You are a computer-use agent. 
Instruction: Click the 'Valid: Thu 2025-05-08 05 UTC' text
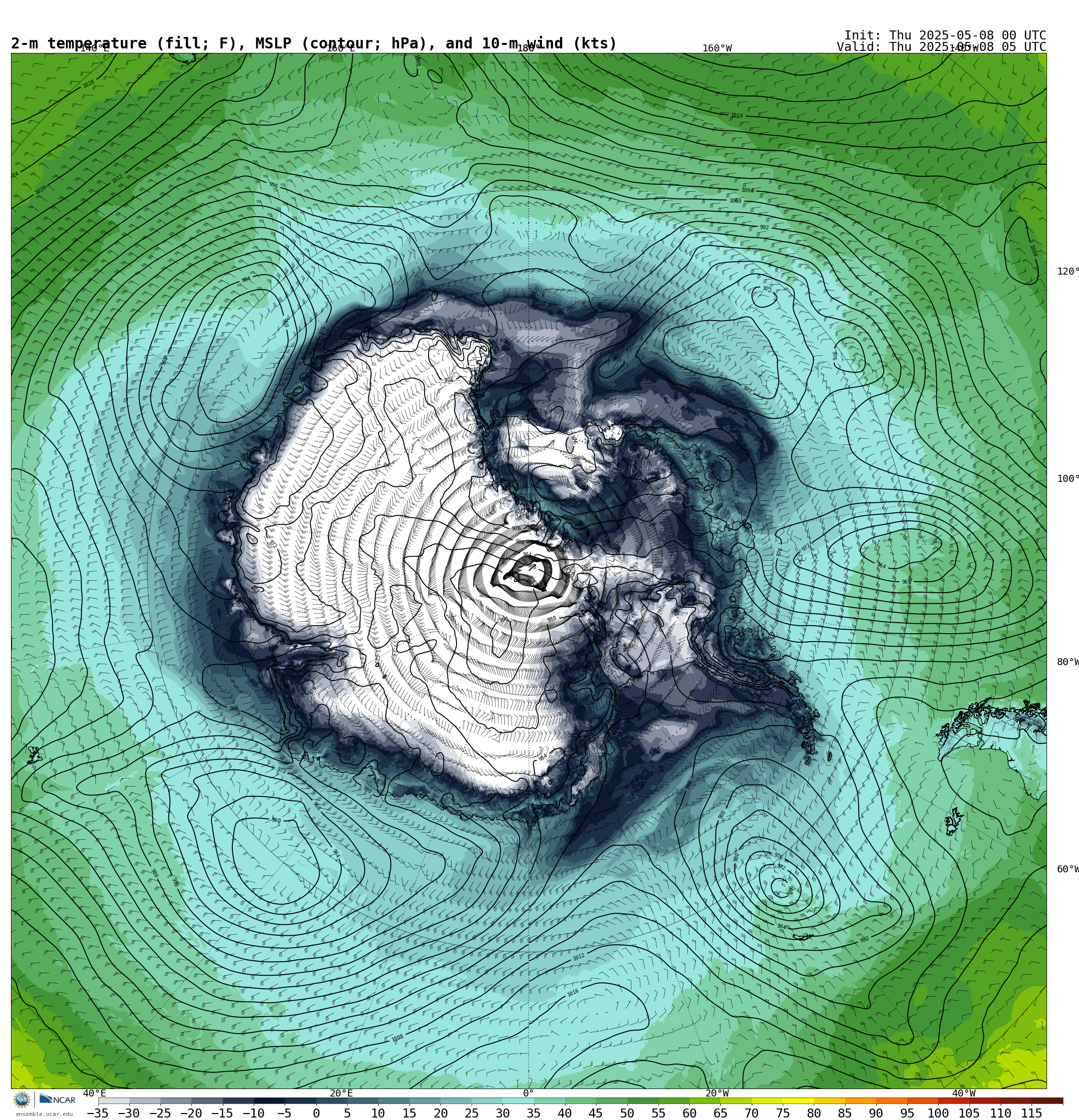click(x=941, y=47)
